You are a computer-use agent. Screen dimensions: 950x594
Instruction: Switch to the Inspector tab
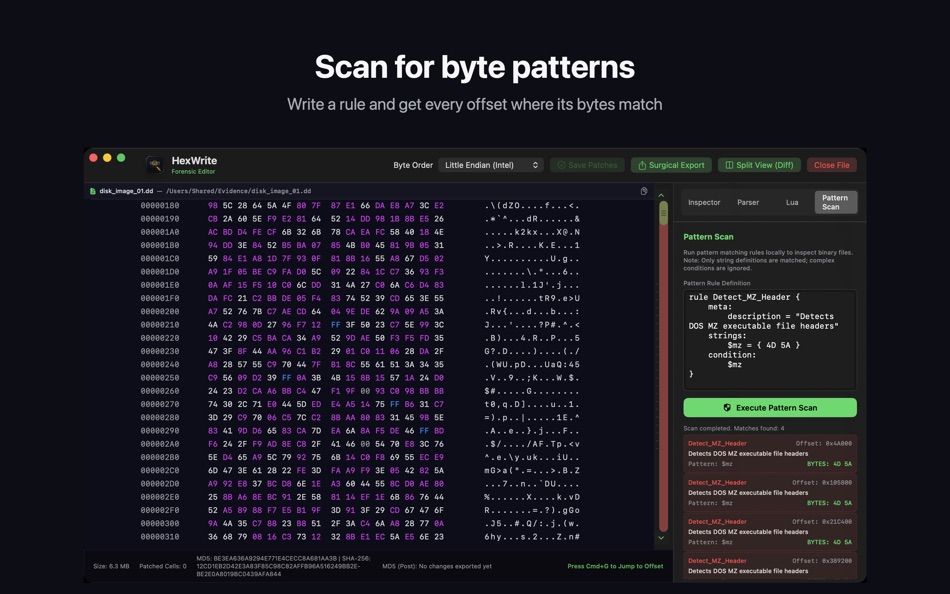pyautogui.click(x=704, y=202)
